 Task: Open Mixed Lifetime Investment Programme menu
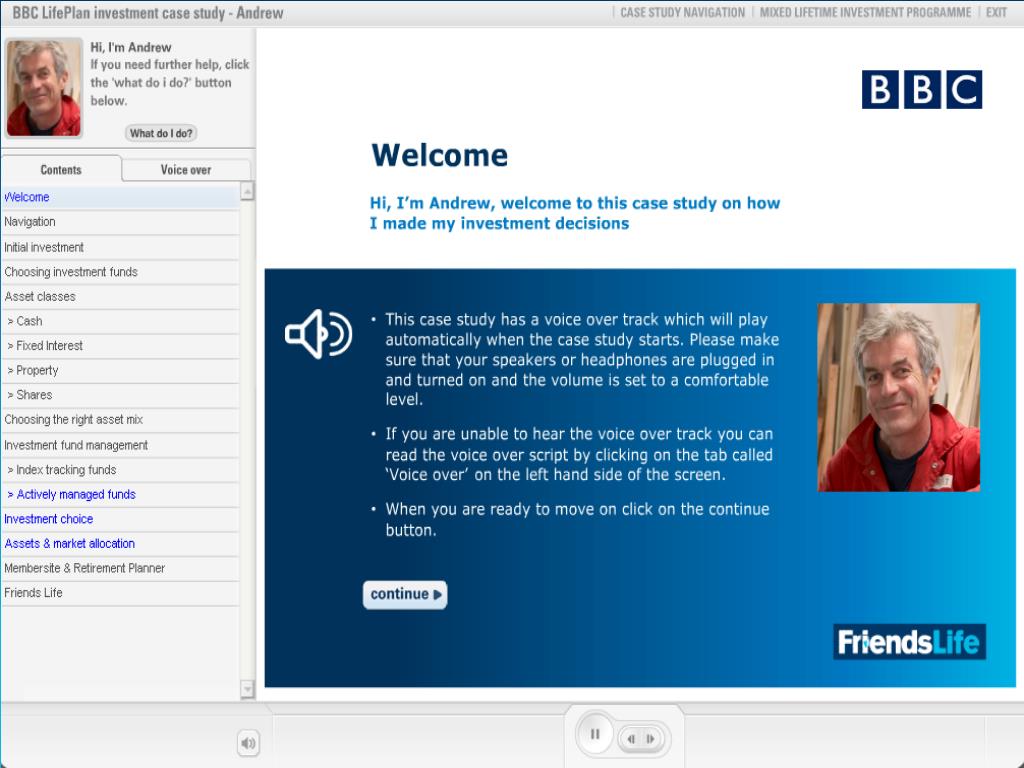click(x=865, y=12)
